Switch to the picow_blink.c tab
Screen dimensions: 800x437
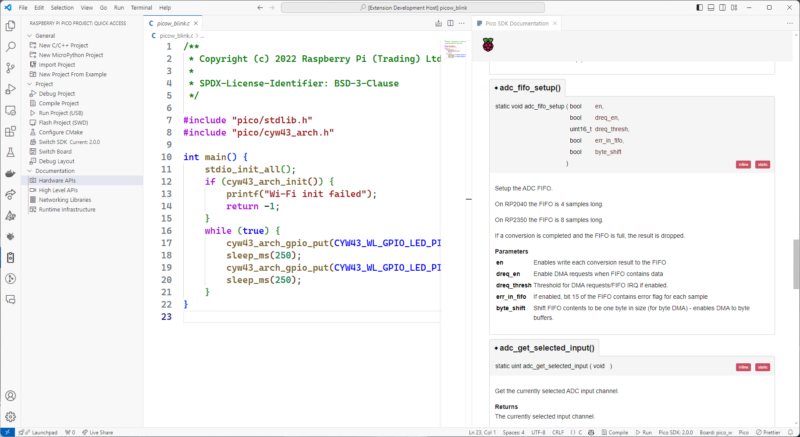pos(174,23)
